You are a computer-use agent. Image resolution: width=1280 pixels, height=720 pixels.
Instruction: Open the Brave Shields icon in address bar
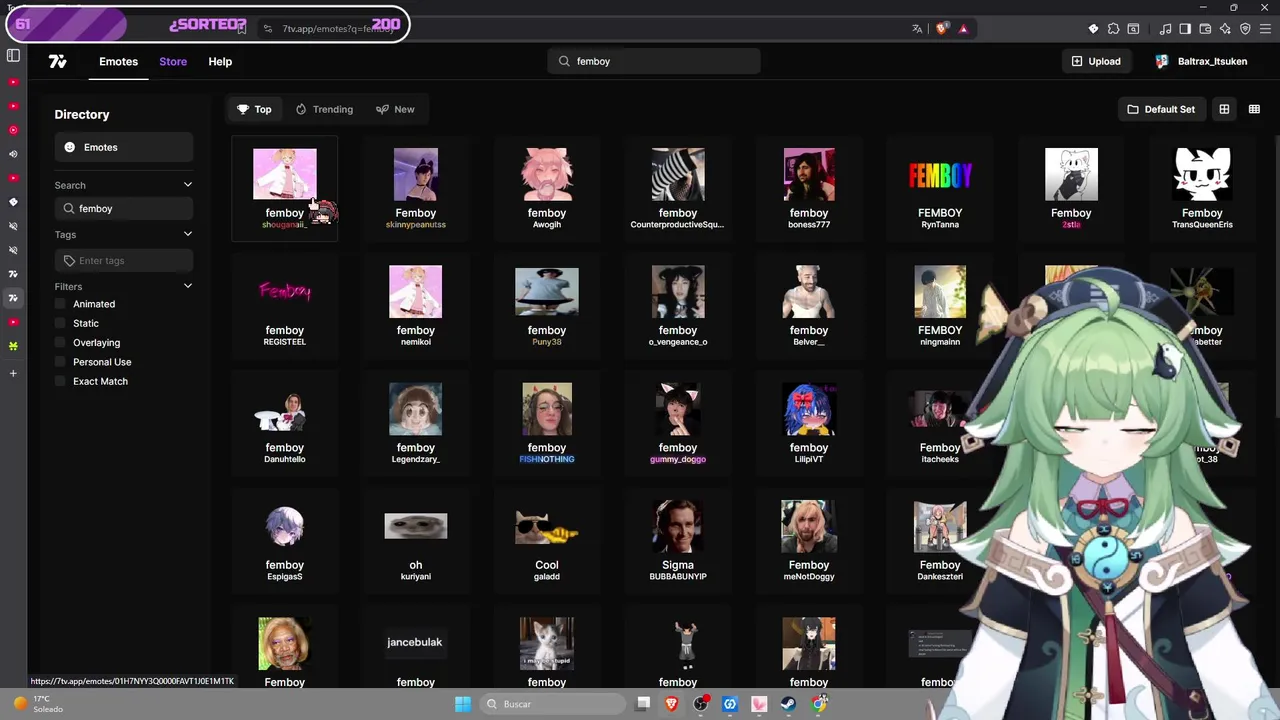[941, 29]
